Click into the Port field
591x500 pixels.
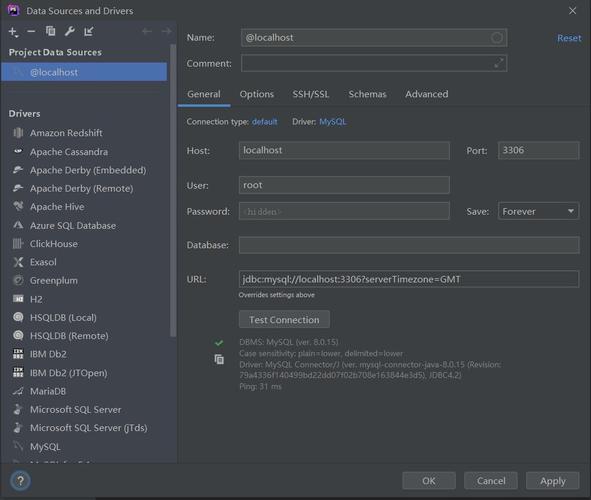(538, 150)
